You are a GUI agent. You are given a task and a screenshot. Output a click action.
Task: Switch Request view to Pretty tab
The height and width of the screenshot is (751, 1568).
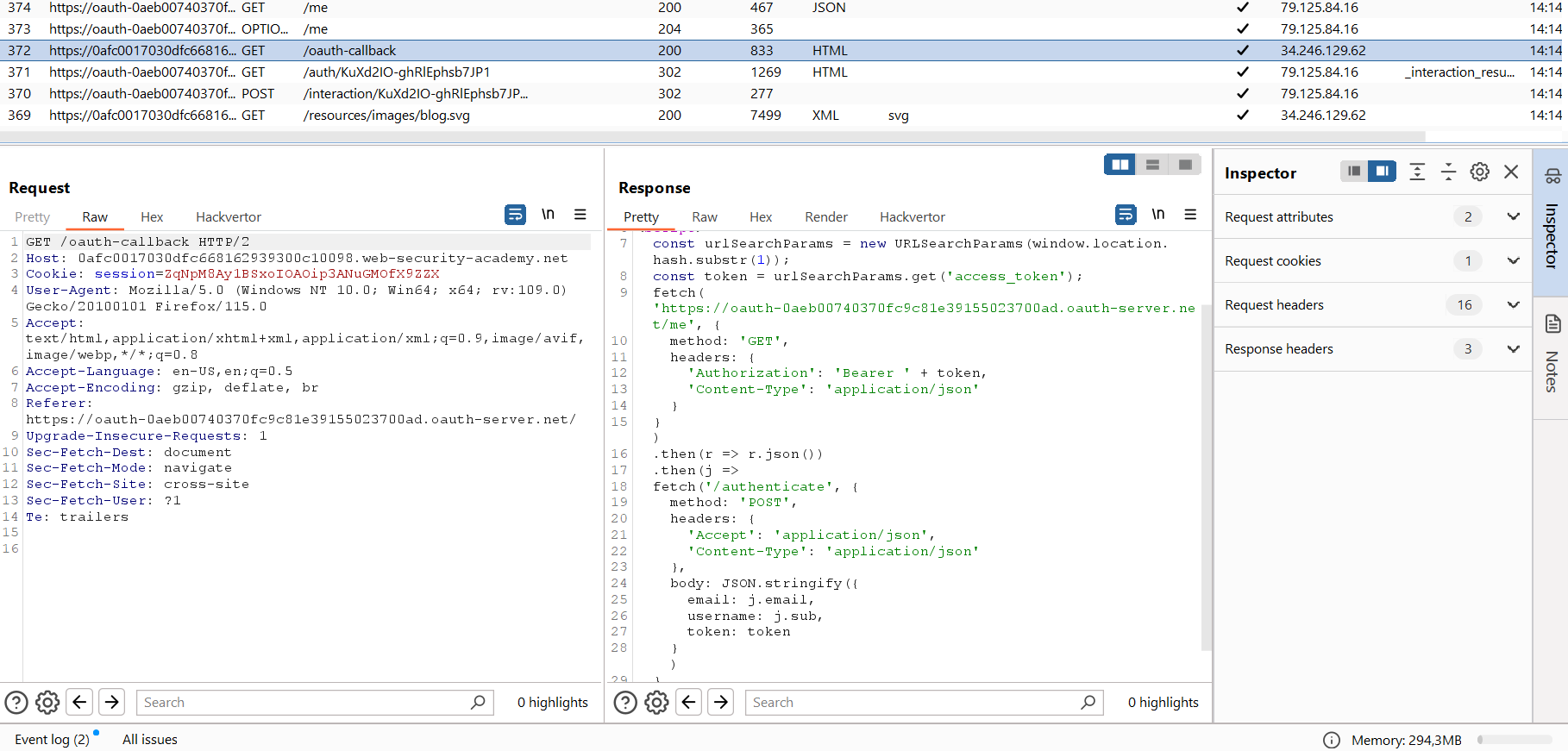click(33, 217)
